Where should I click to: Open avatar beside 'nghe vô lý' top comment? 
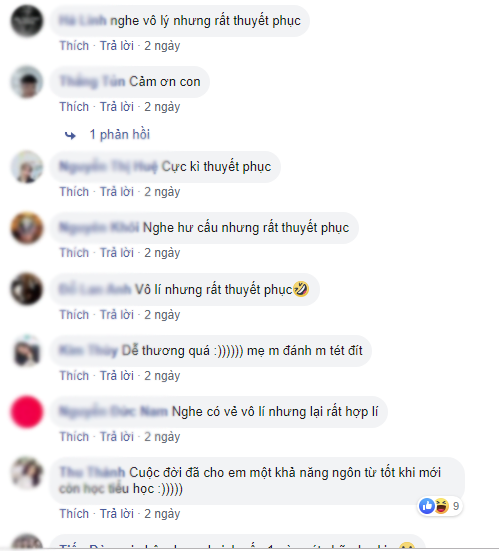27,21
